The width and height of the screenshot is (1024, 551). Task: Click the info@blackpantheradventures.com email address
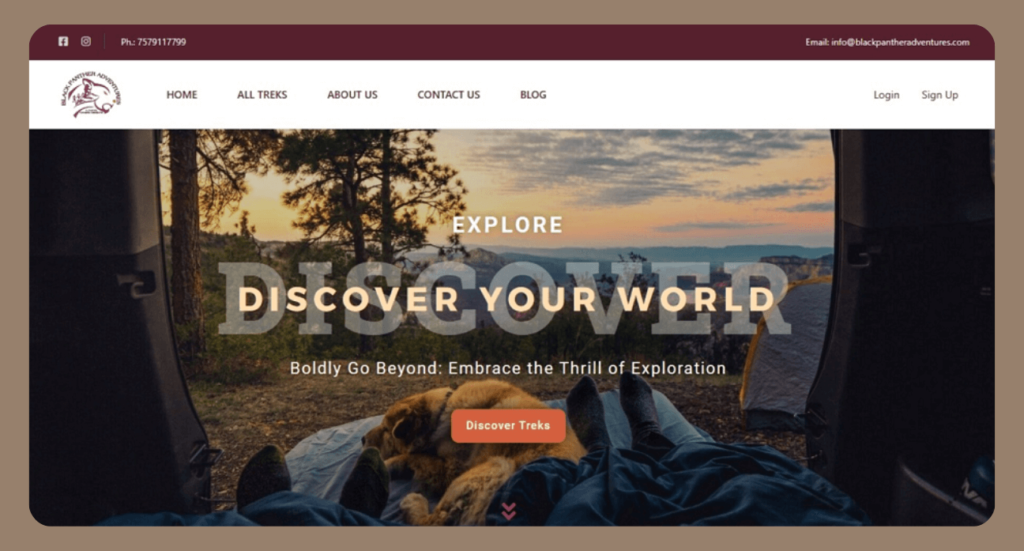coord(900,42)
